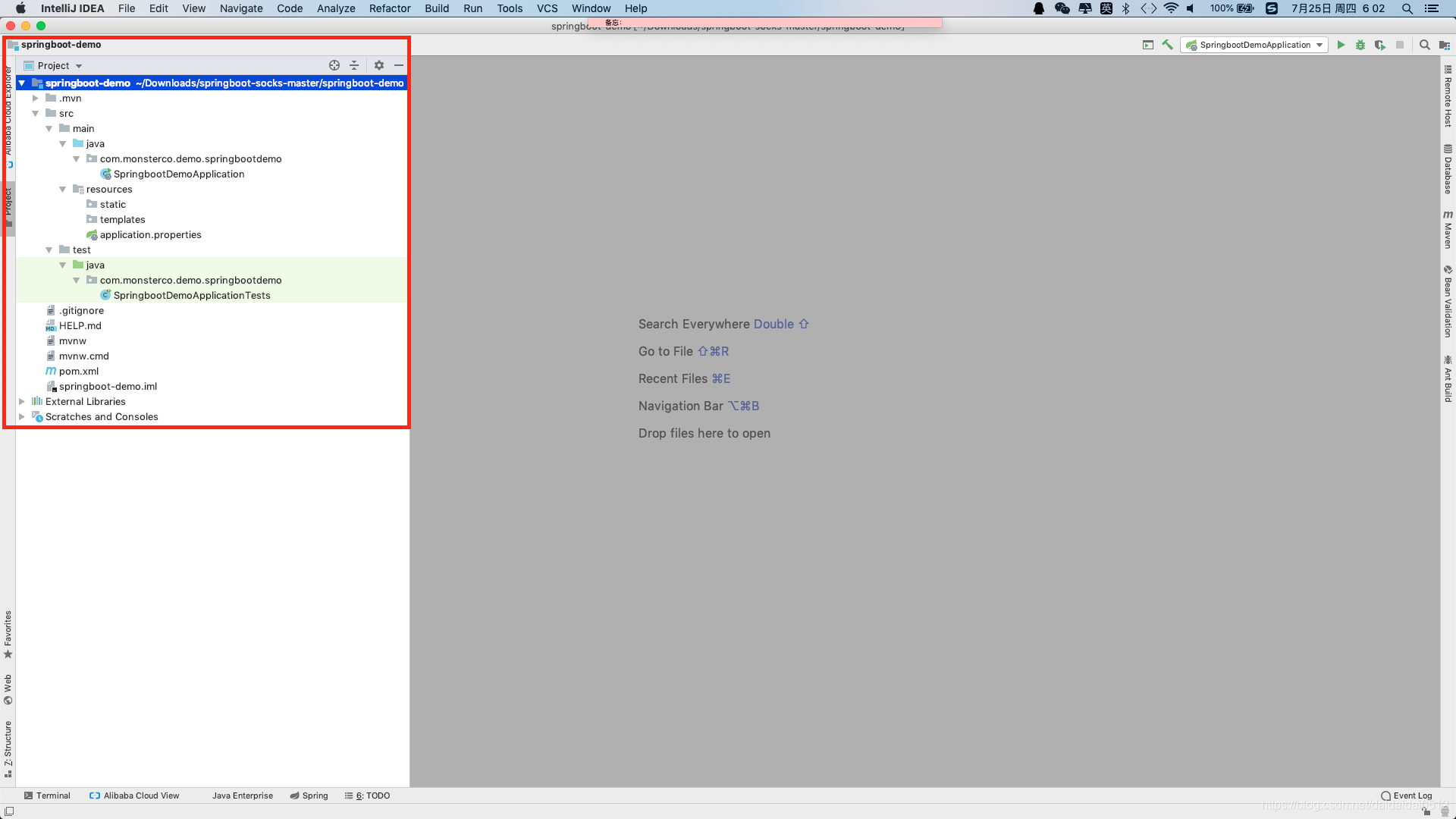Open the Apple menu
Screen dimensions: 1456x819
[21, 8]
